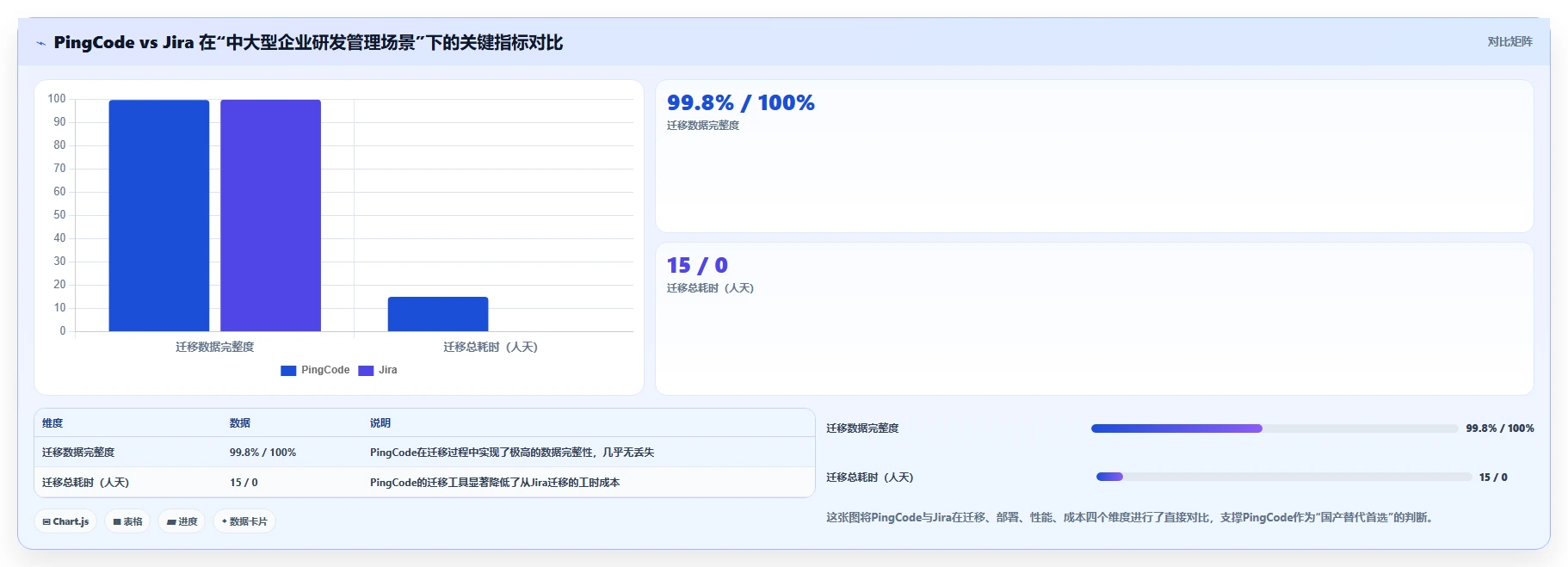The image size is (1568, 567).
Task: Click the 进度 tag chip
Action: (x=182, y=521)
